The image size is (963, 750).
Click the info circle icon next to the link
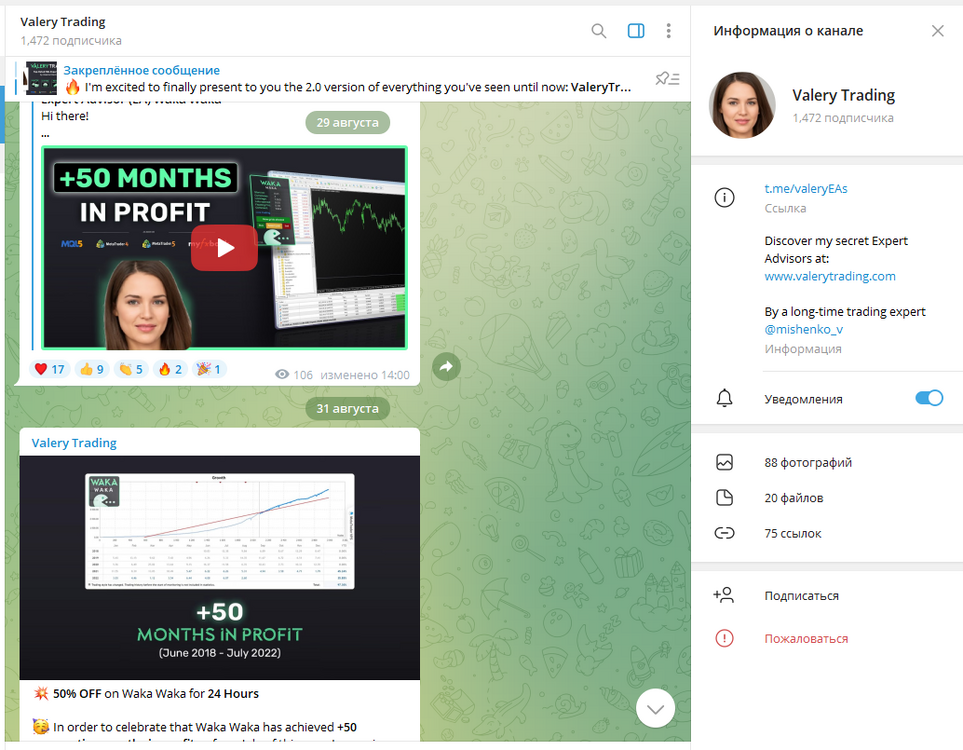tap(725, 198)
